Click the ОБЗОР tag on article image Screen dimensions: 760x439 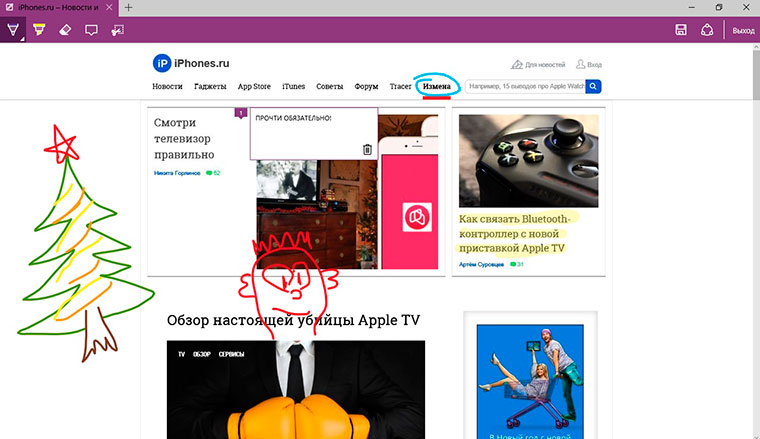202,354
